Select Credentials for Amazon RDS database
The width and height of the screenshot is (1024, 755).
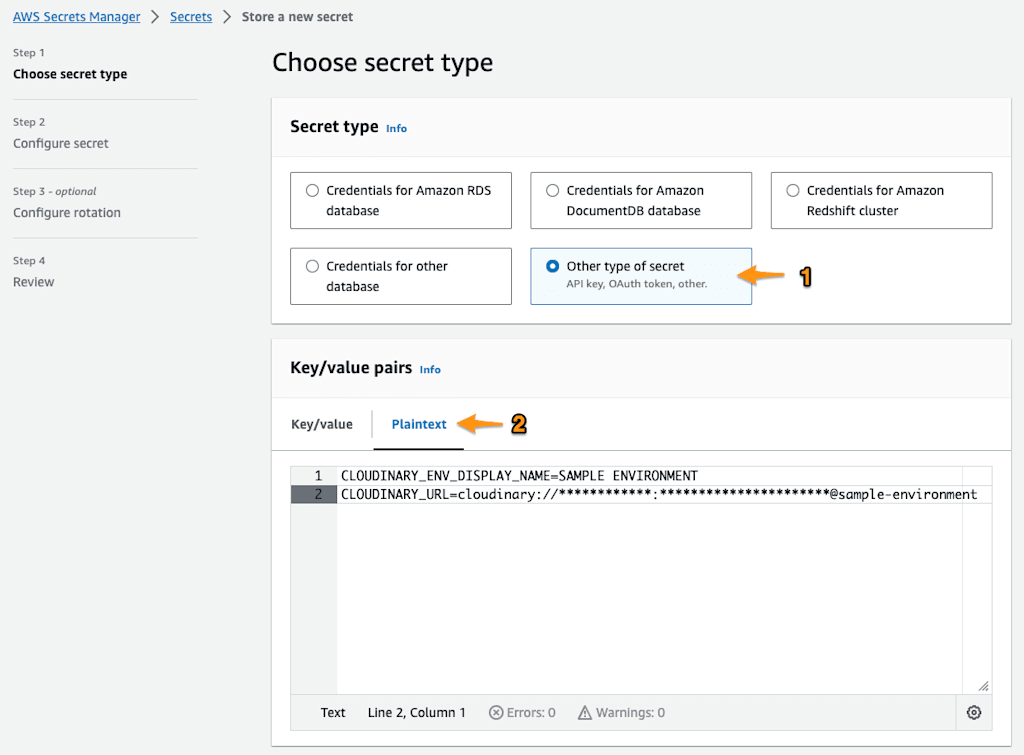pos(401,201)
